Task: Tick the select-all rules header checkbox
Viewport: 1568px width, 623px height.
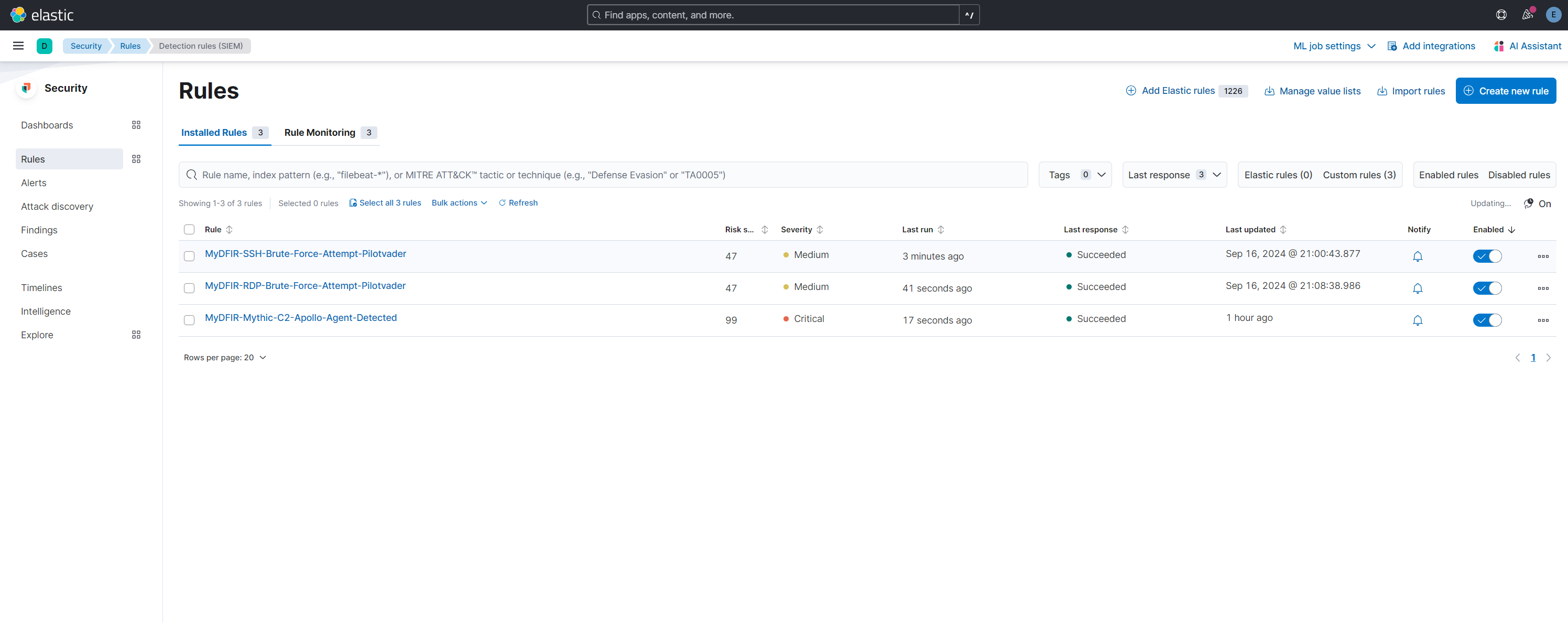Action: pyautogui.click(x=189, y=230)
